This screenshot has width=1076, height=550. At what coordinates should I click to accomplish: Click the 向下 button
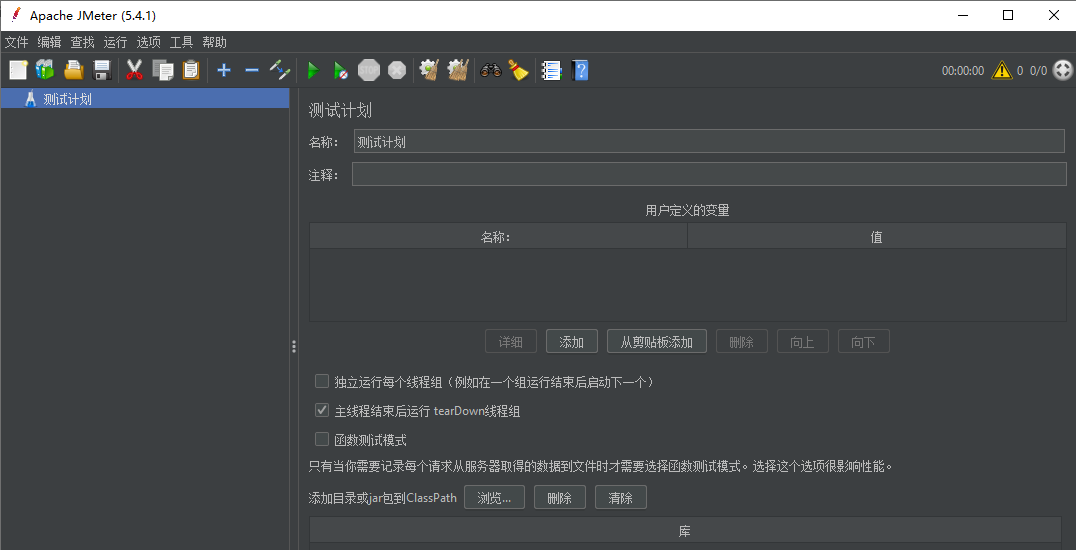pos(864,341)
